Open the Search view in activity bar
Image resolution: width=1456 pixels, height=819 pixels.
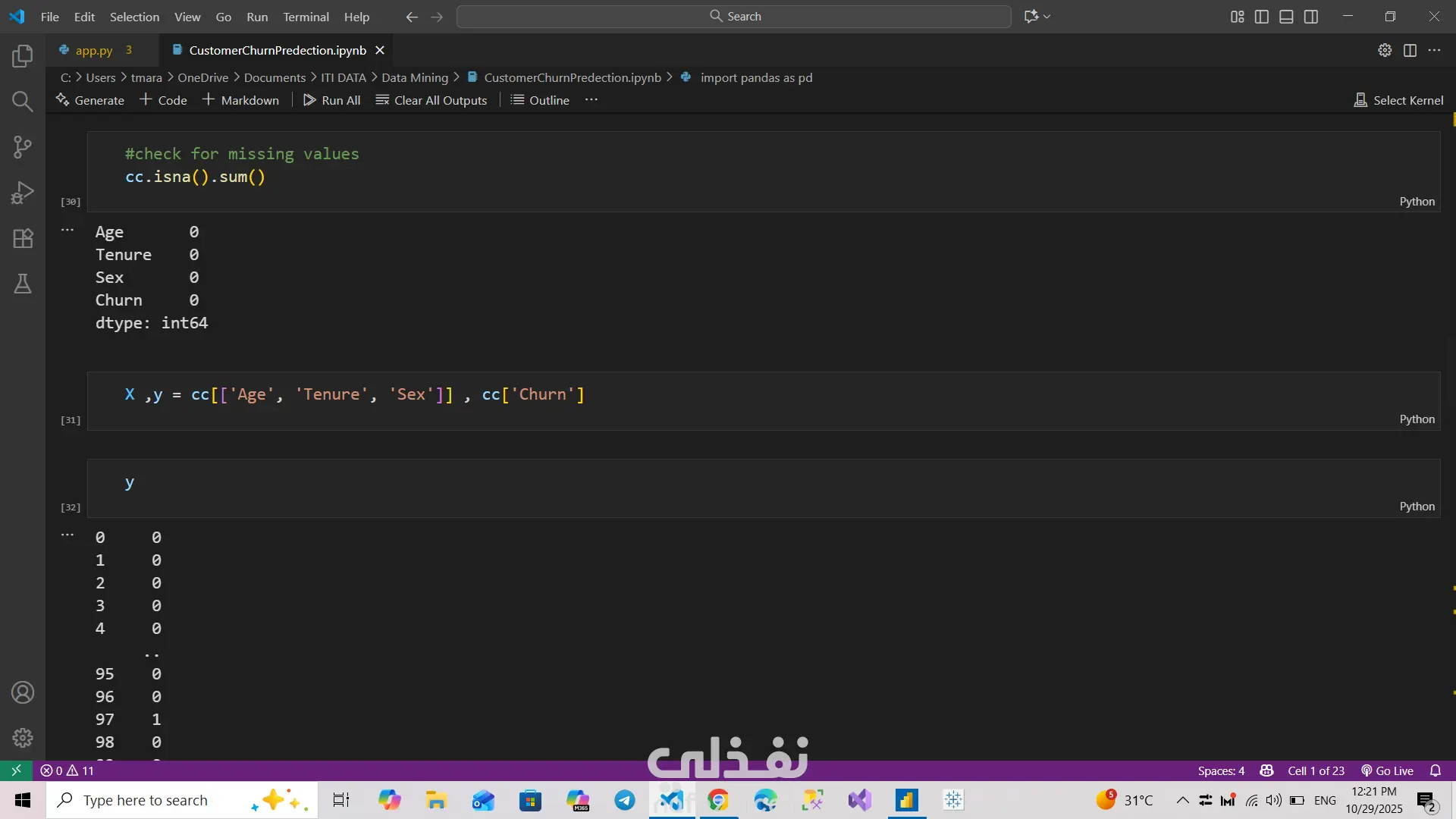click(x=23, y=101)
